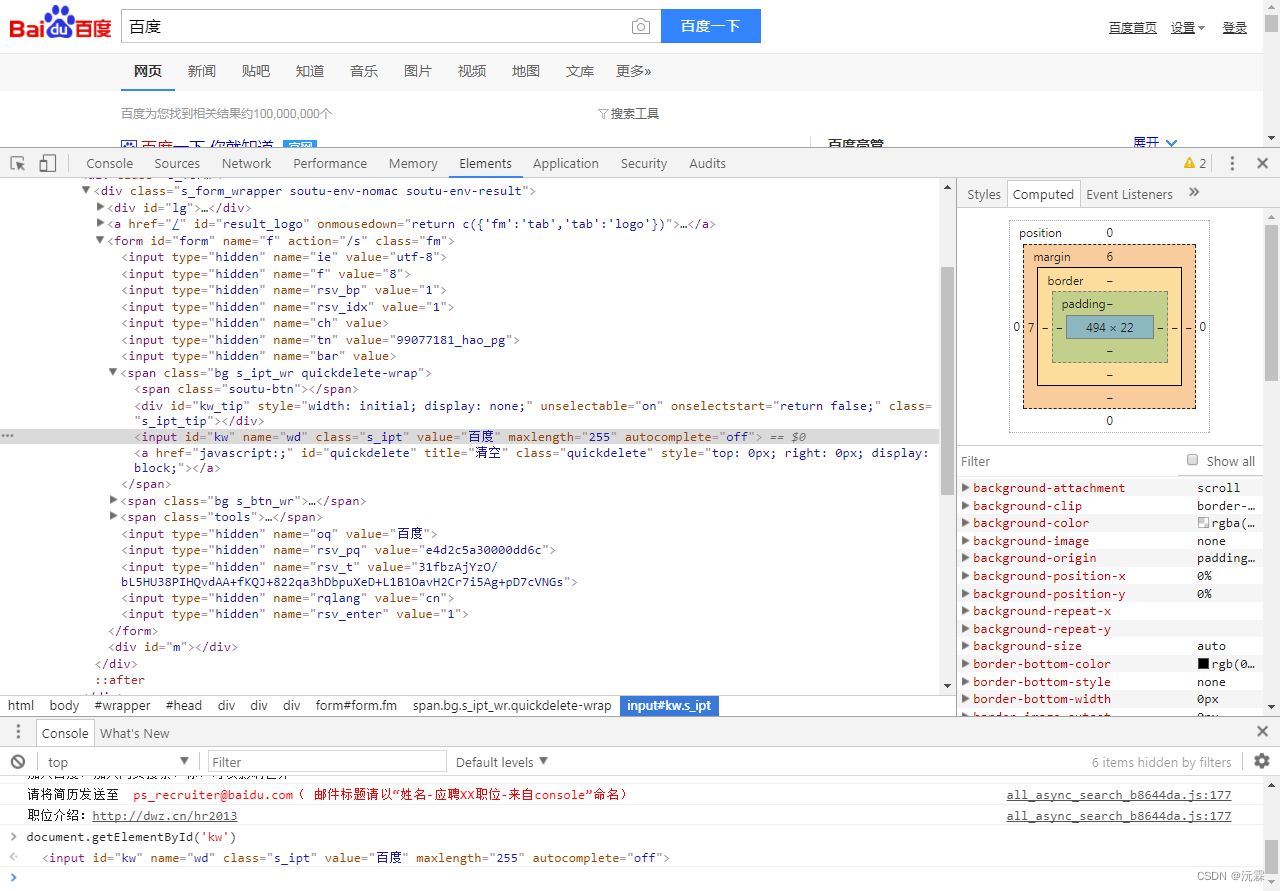
Task: Click the border-bottom-color black swatch
Action: pos(1203,664)
